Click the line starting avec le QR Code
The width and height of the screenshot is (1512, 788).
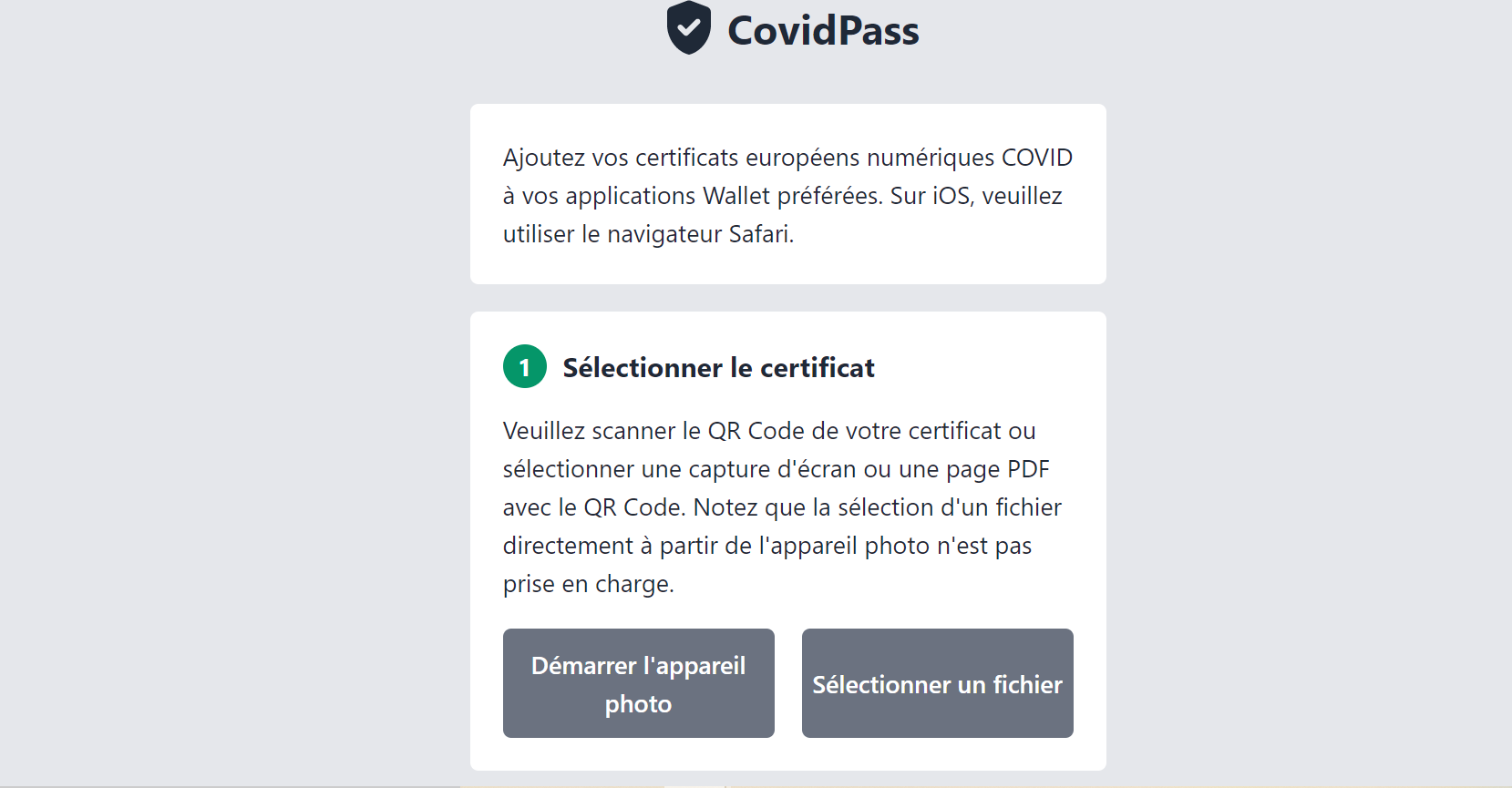pos(782,507)
